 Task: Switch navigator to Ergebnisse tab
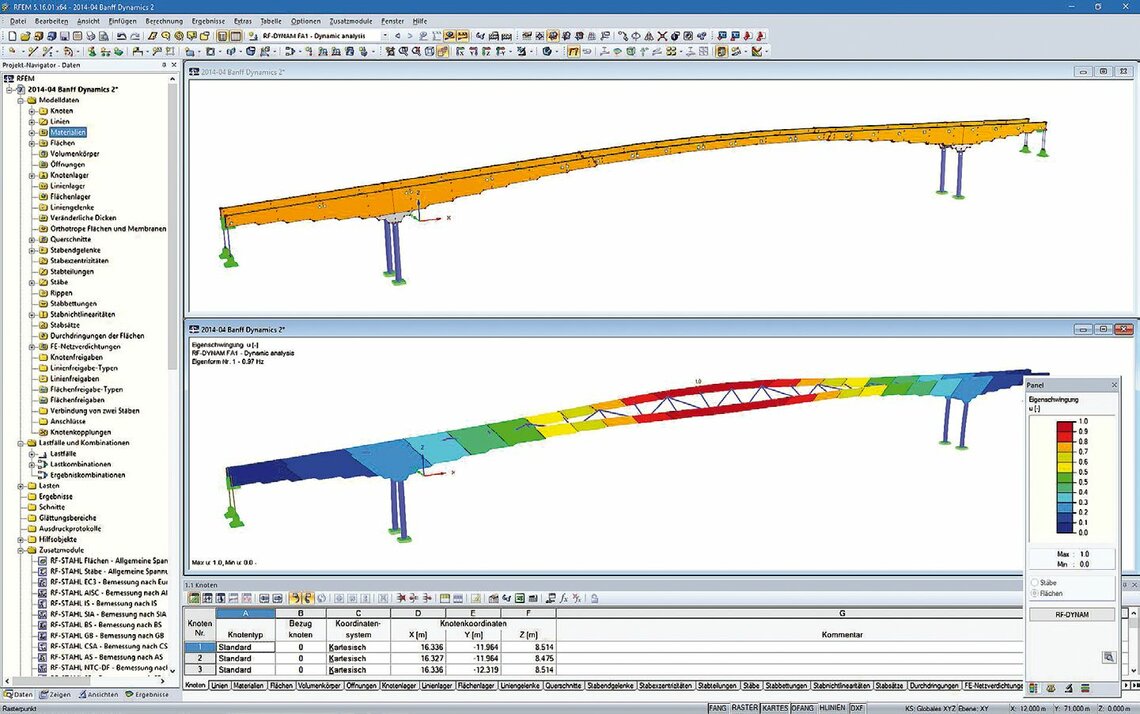147,694
